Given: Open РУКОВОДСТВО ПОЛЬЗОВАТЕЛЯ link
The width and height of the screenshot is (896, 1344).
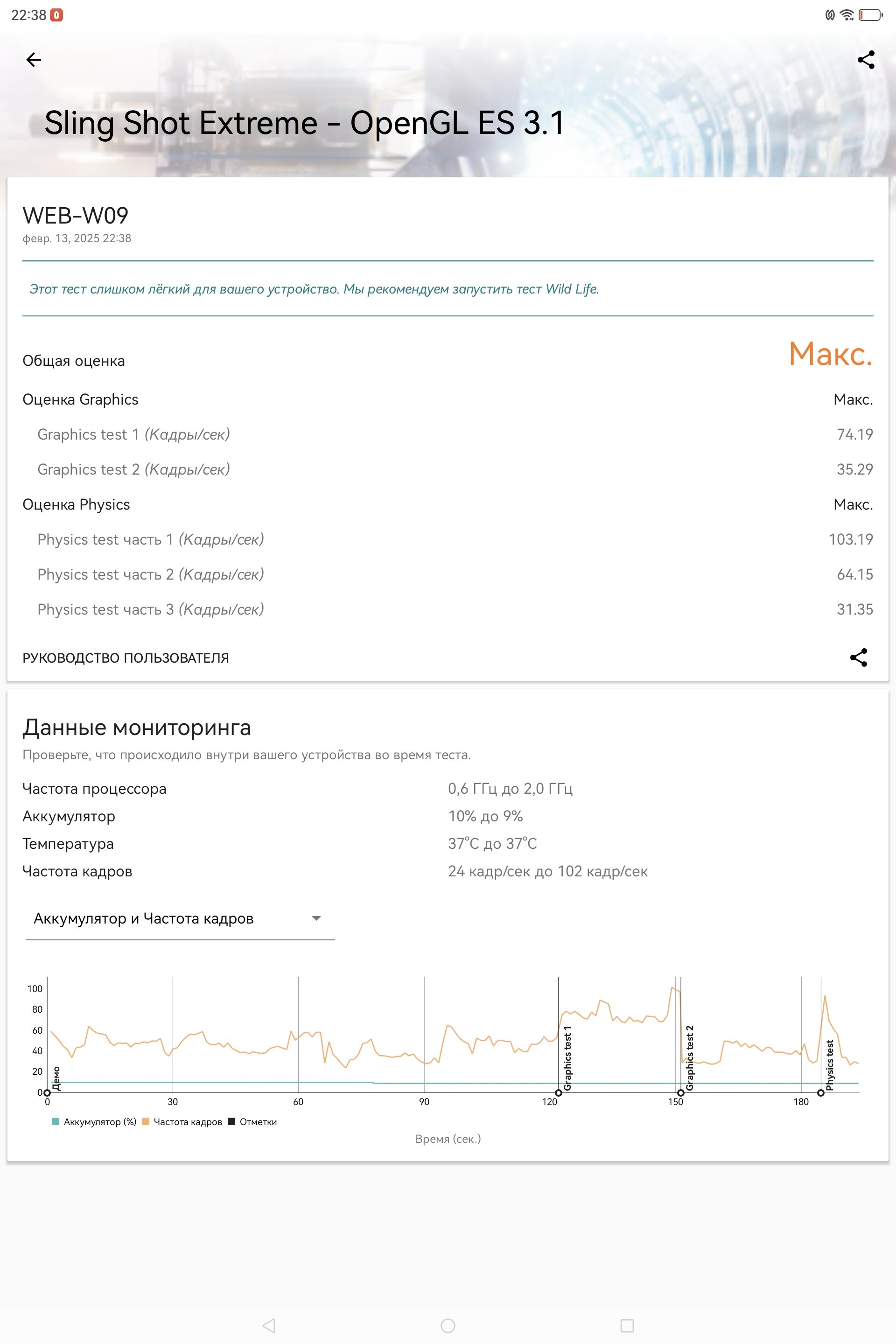Looking at the screenshot, I should point(126,658).
